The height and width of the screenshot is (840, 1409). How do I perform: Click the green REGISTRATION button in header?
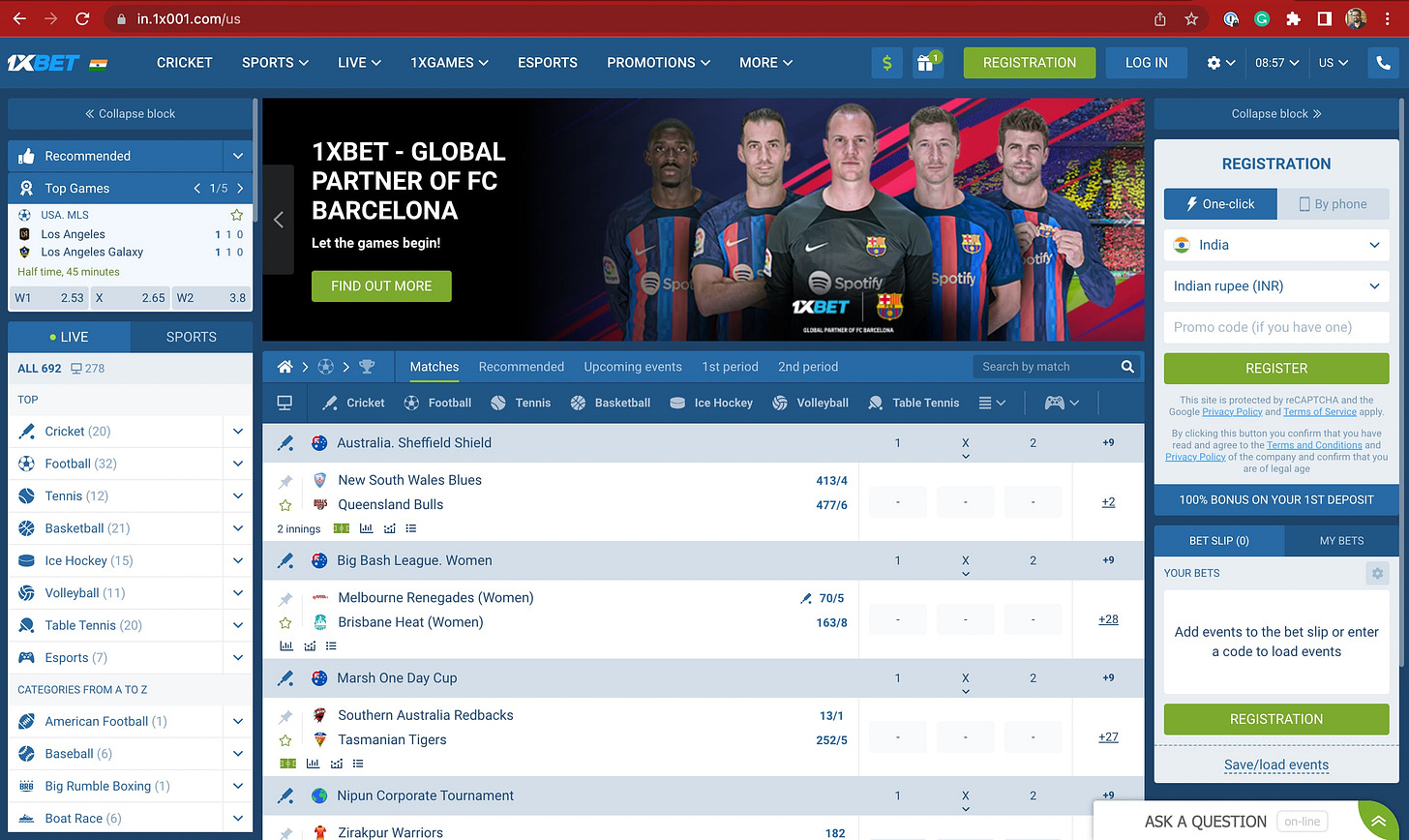[1030, 63]
